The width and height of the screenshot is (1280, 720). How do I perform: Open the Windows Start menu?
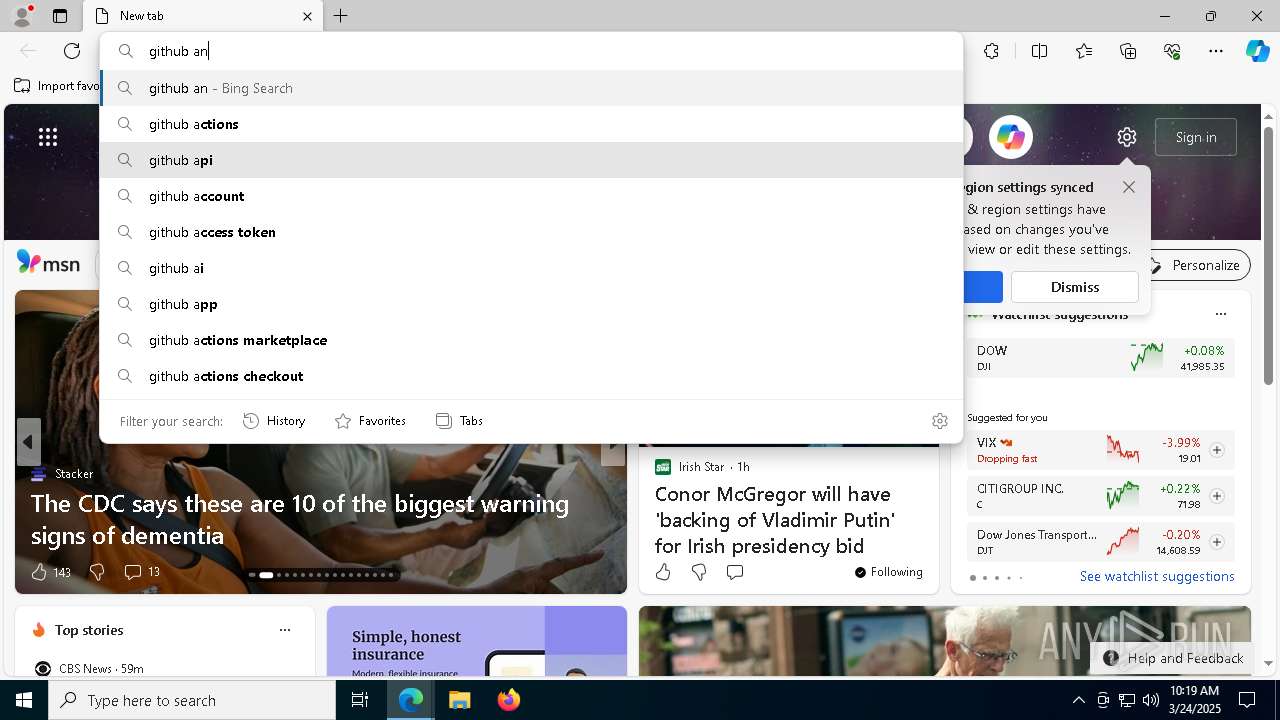[x=24, y=700]
